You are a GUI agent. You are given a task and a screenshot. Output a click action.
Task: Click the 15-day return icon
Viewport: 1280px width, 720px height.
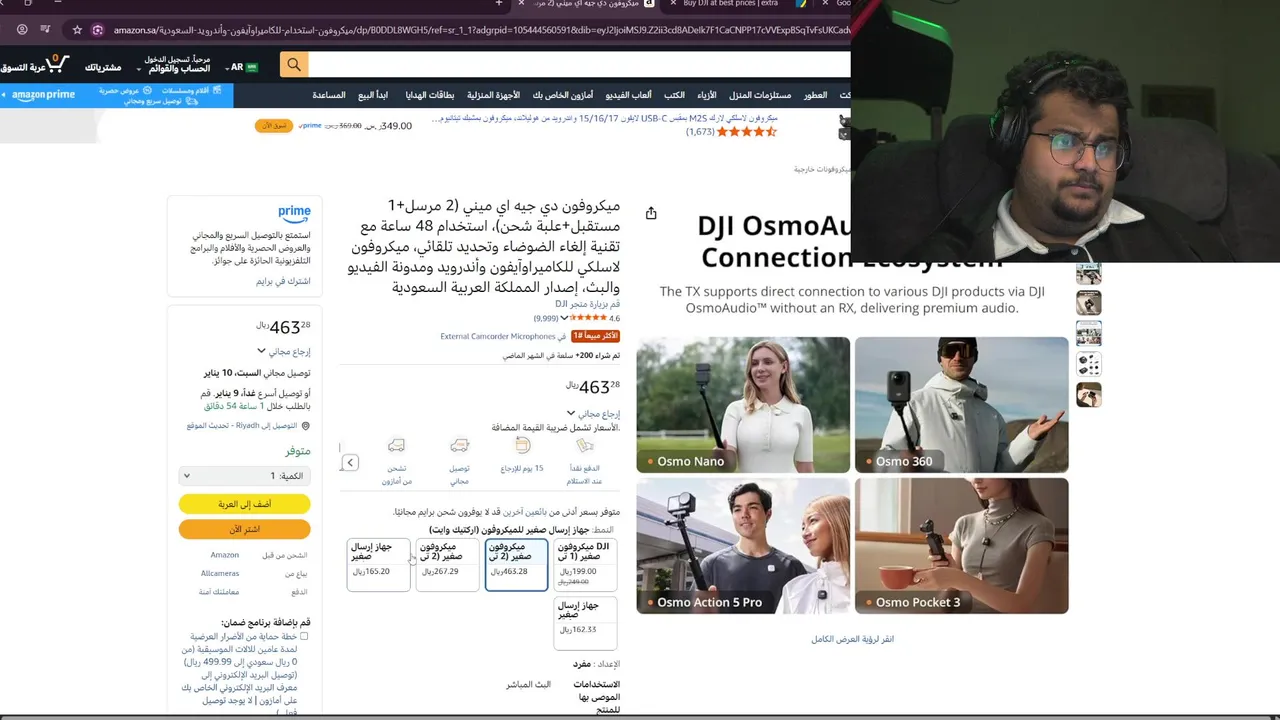tap(522, 445)
